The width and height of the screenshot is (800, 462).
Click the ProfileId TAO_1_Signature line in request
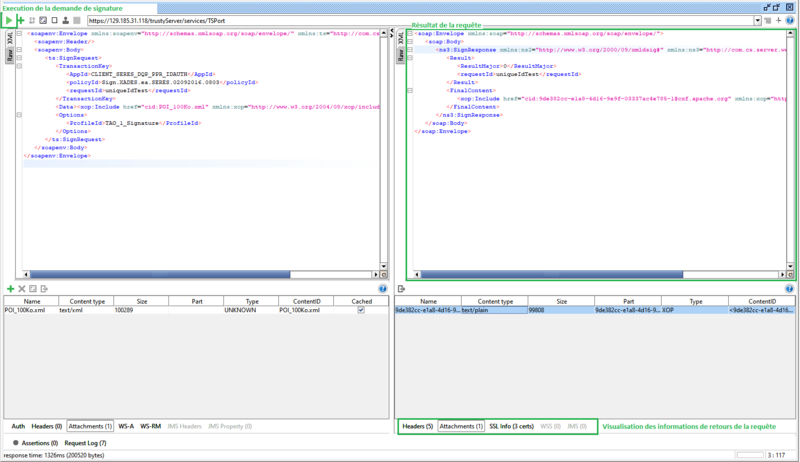tap(134, 123)
